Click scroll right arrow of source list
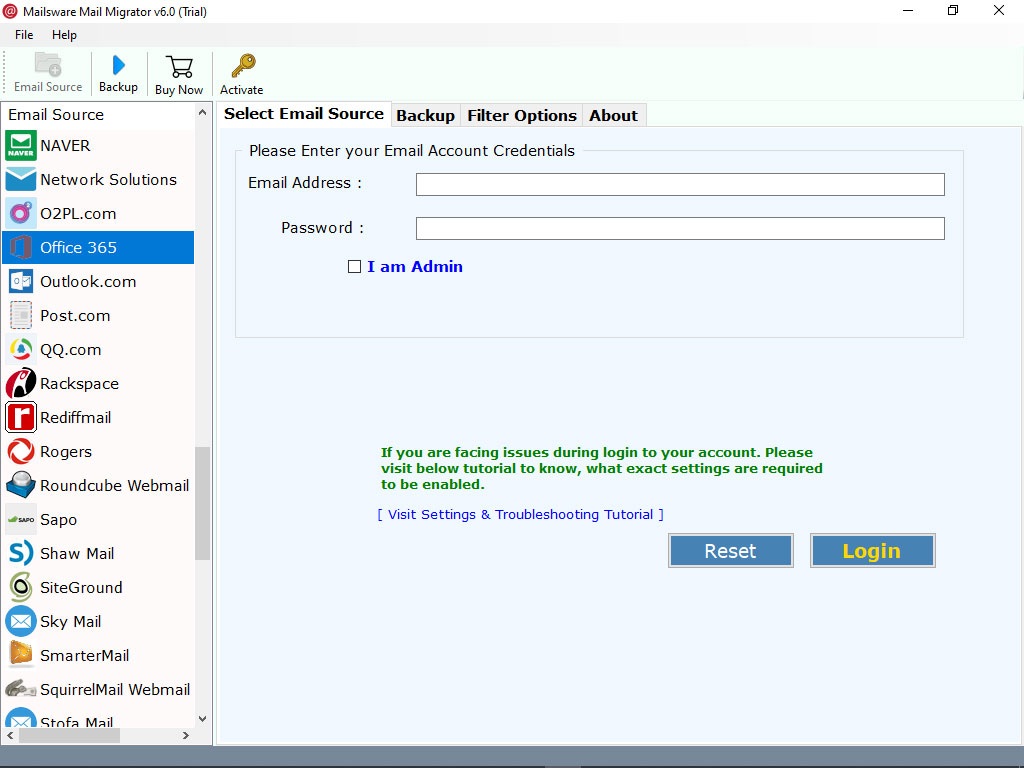Image resolution: width=1024 pixels, height=768 pixels. click(x=186, y=735)
